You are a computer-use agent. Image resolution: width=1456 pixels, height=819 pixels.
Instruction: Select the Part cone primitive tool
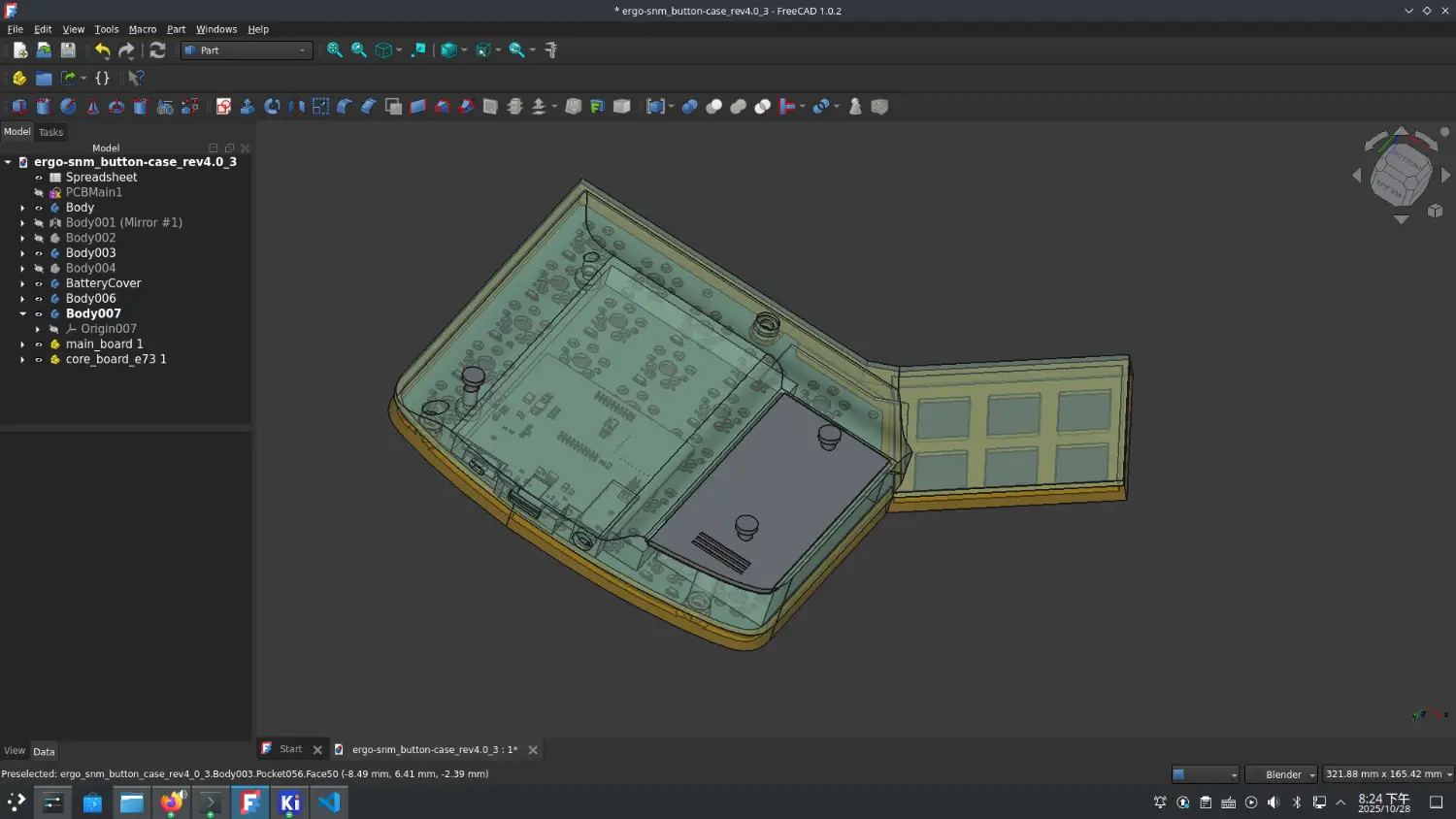(92, 107)
